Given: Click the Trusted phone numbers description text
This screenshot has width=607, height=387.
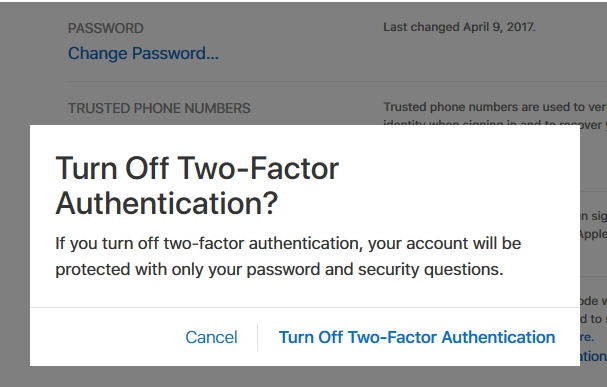Looking at the screenshot, I should (x=495, y=107).
